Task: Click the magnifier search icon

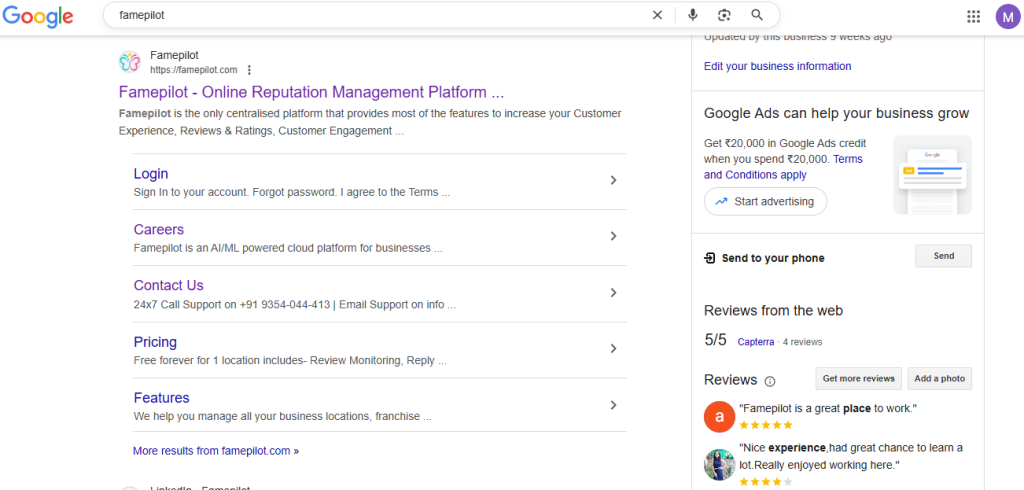Action: point(757,15)
